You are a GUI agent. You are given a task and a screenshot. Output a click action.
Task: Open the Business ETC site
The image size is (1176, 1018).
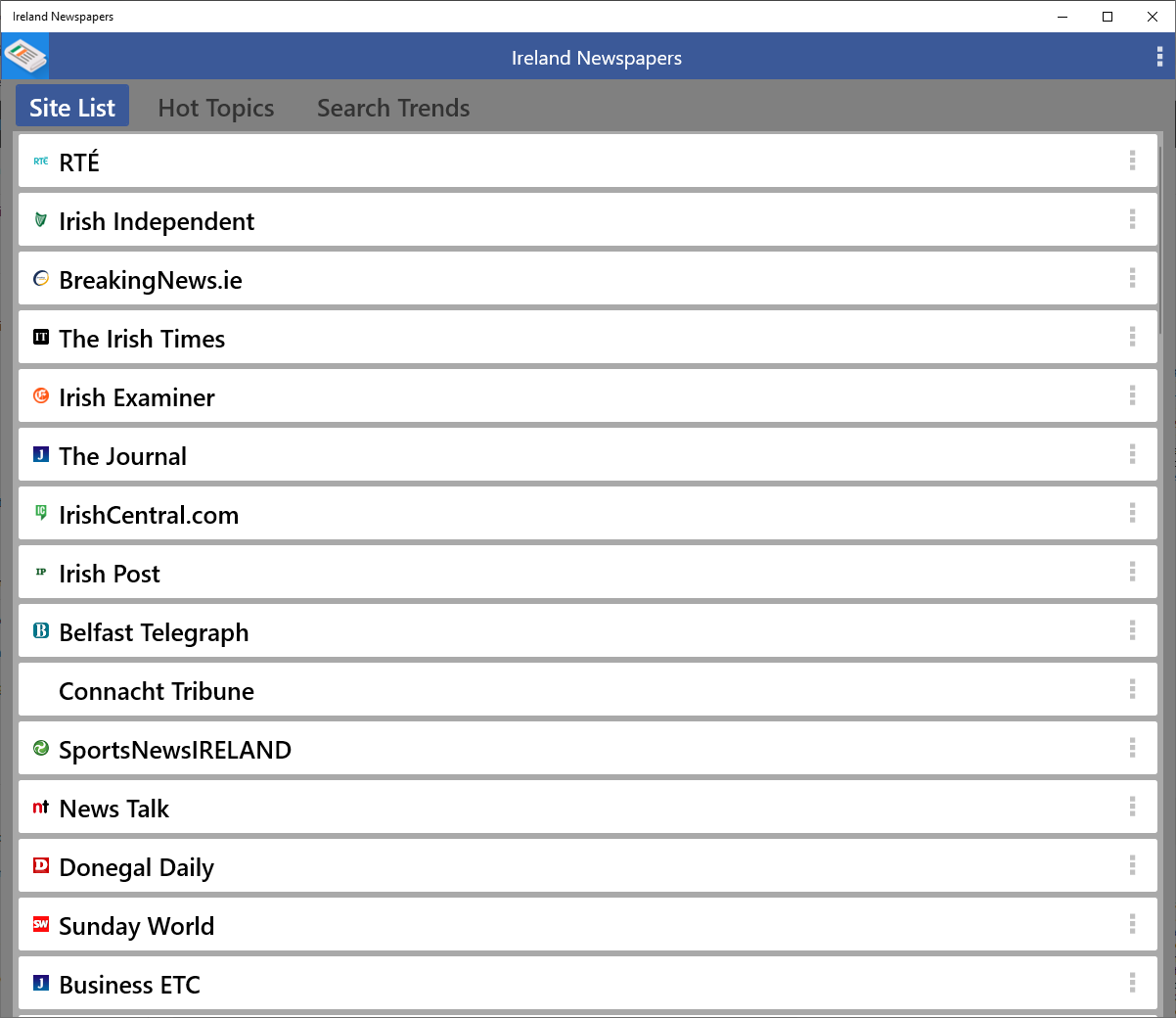[x=587, y=983]
